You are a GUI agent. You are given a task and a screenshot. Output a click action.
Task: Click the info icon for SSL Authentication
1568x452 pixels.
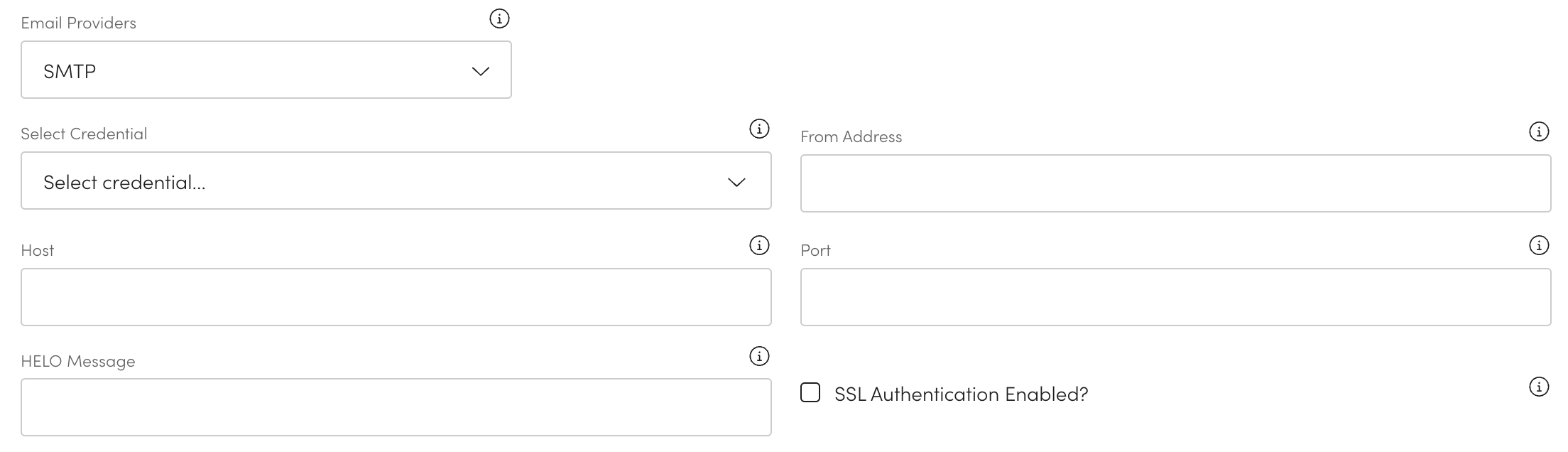point(1538,387)
